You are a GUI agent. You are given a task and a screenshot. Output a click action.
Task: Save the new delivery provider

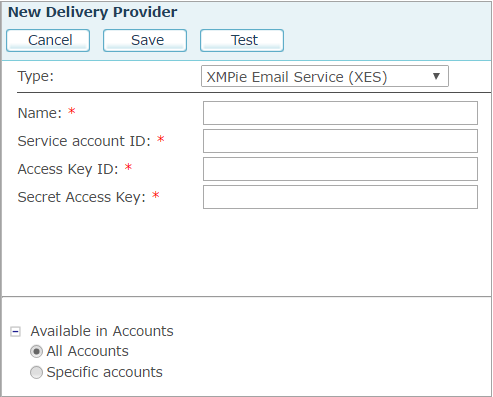click(145, 40)
